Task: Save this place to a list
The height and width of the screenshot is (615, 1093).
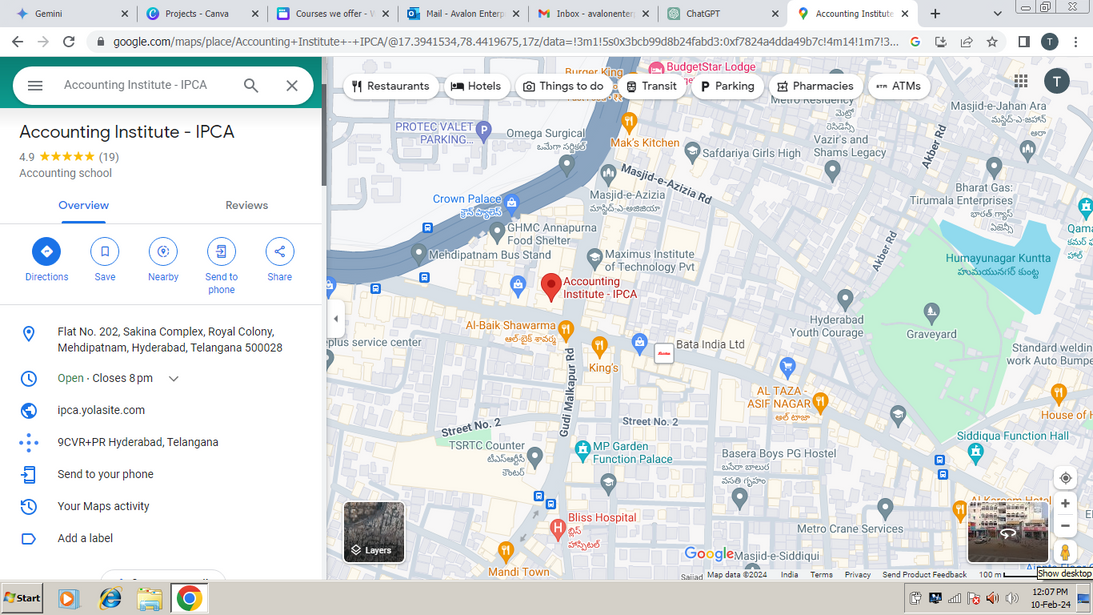Action: [104, 252]
